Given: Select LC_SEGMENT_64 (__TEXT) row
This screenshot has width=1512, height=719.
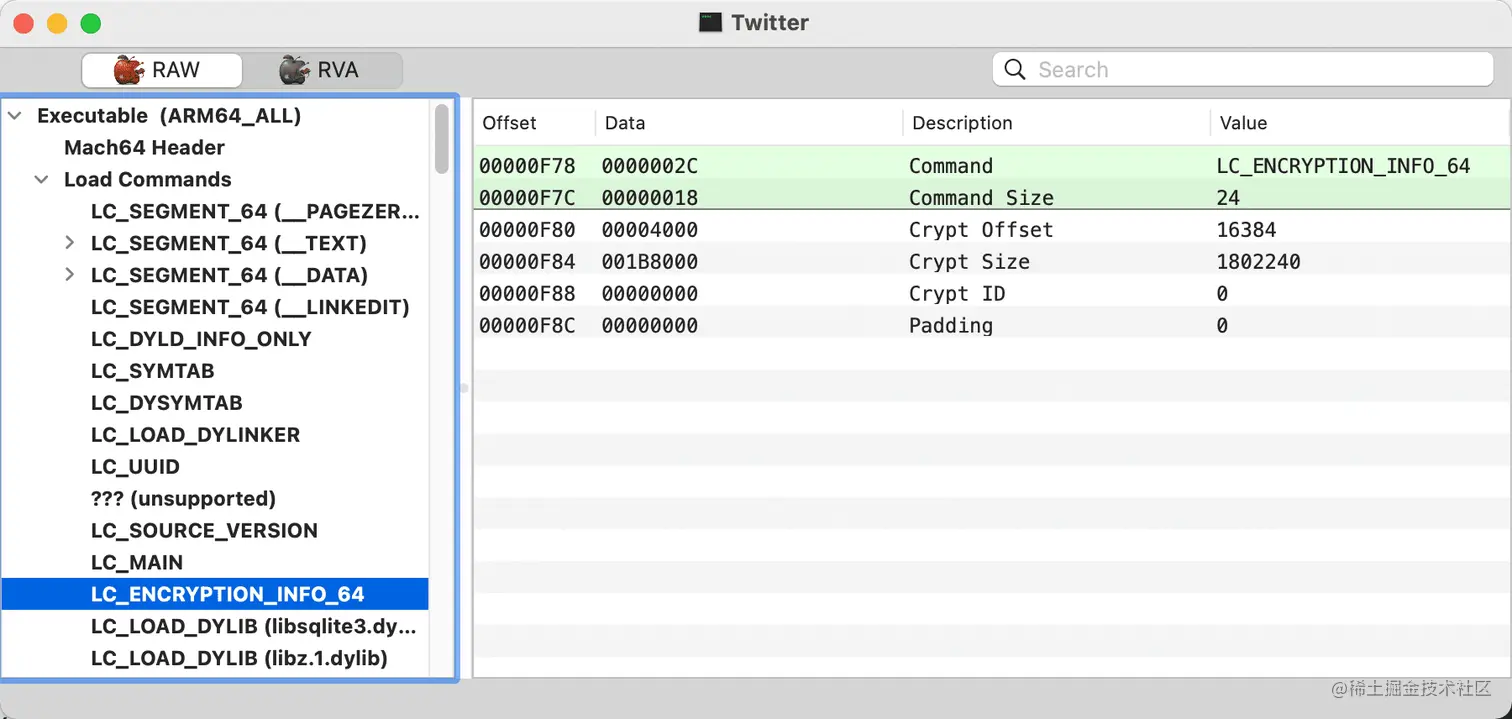Looking at the screenshot, I should pyautogui.click(x=216, y=244).
